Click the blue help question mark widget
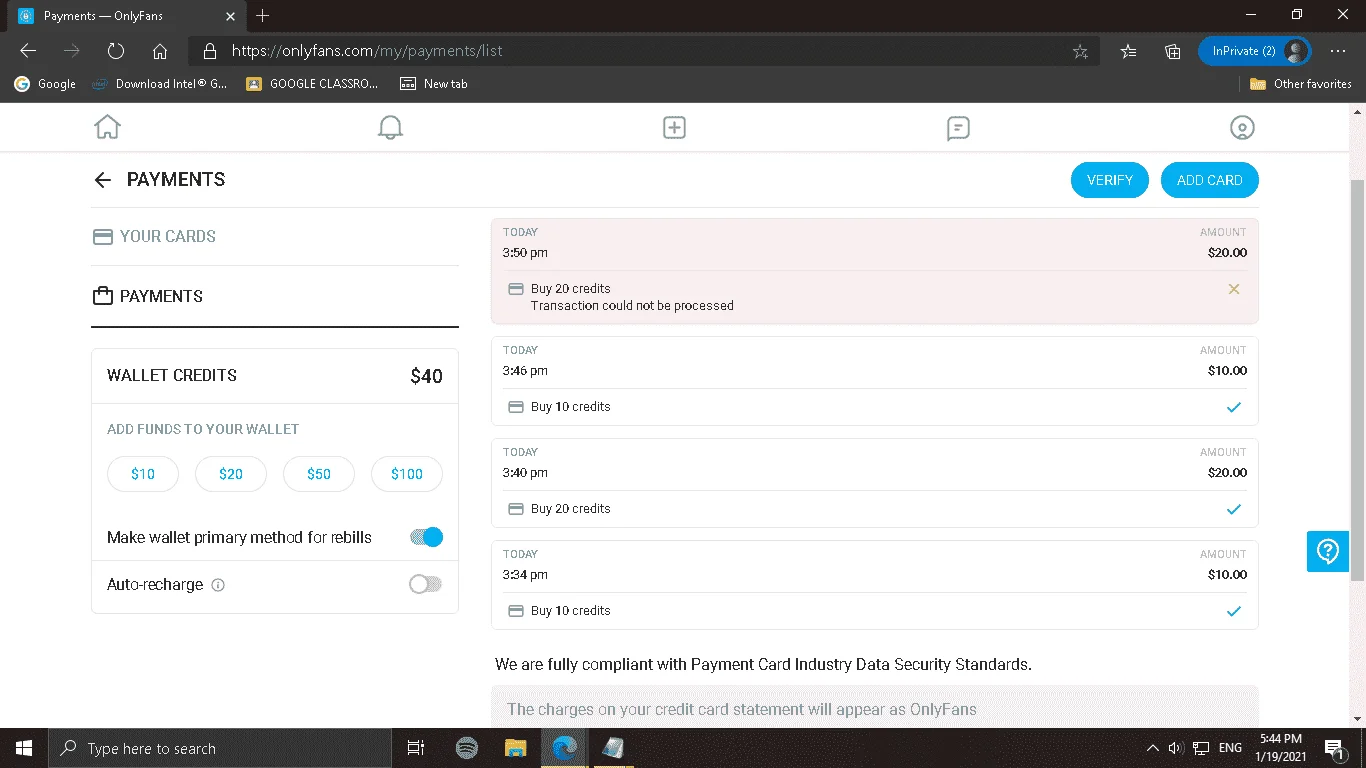 1328,551
